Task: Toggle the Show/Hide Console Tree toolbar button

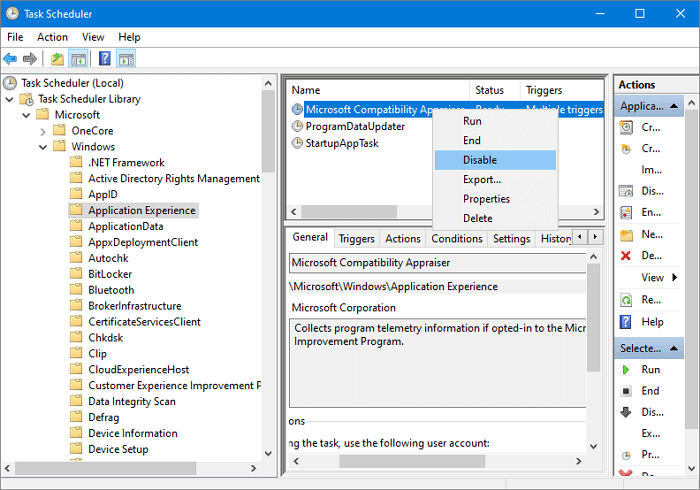Action: (79, 59)
